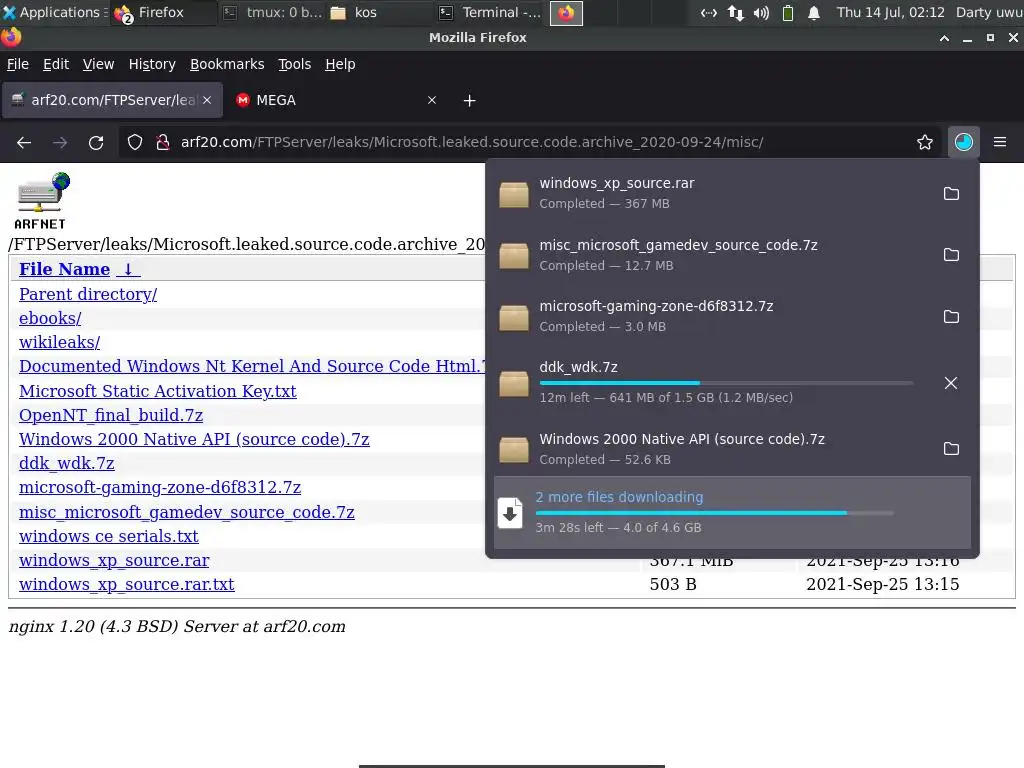Open Microsoft Static Activation Key.txt
This screenshot has width=1024, height=768.
click(x=157, y=391)
